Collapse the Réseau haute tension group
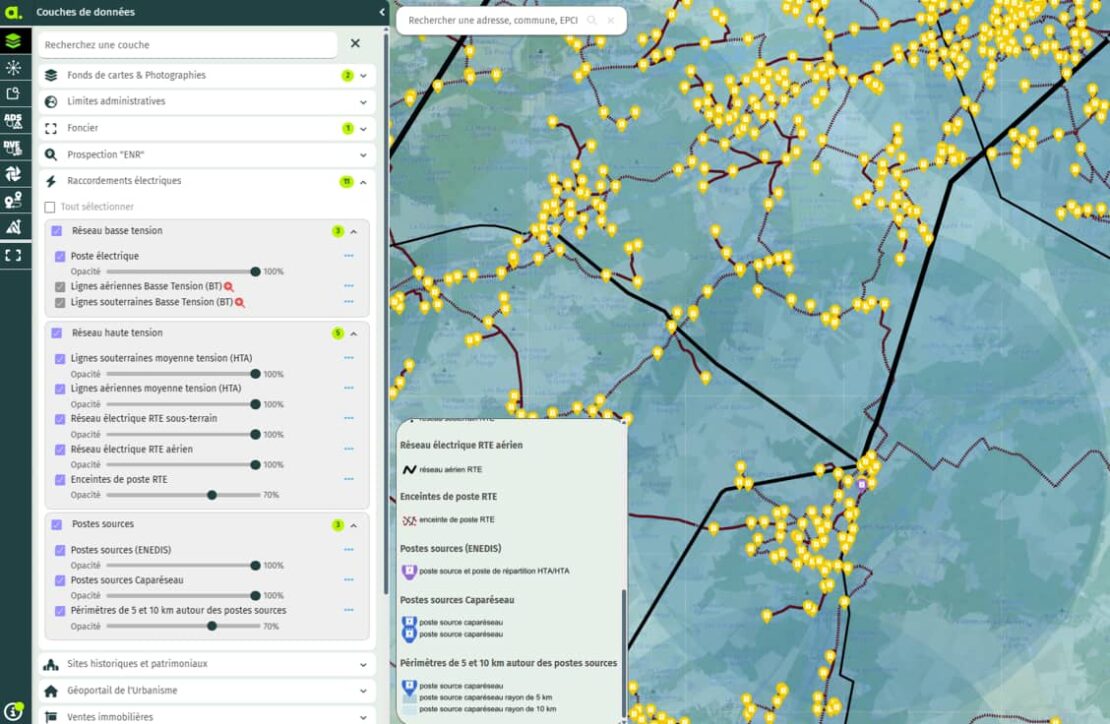 click(353, 333)
